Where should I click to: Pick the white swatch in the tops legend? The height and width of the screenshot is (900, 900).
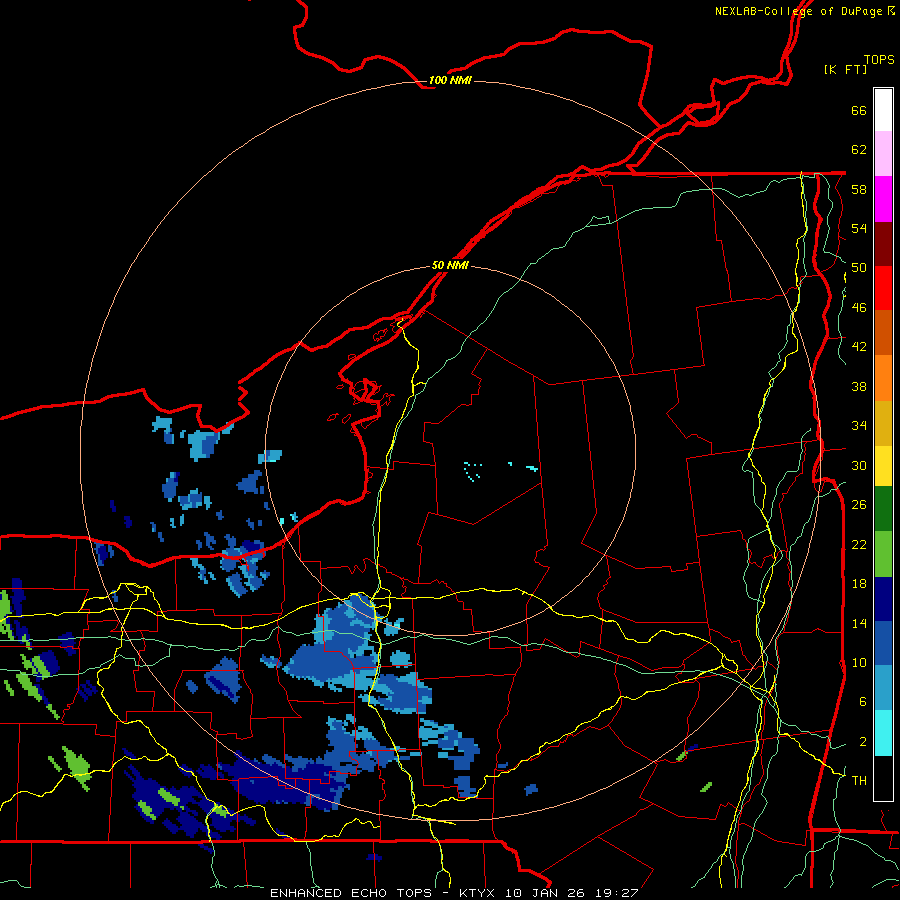tap(883, 110)
